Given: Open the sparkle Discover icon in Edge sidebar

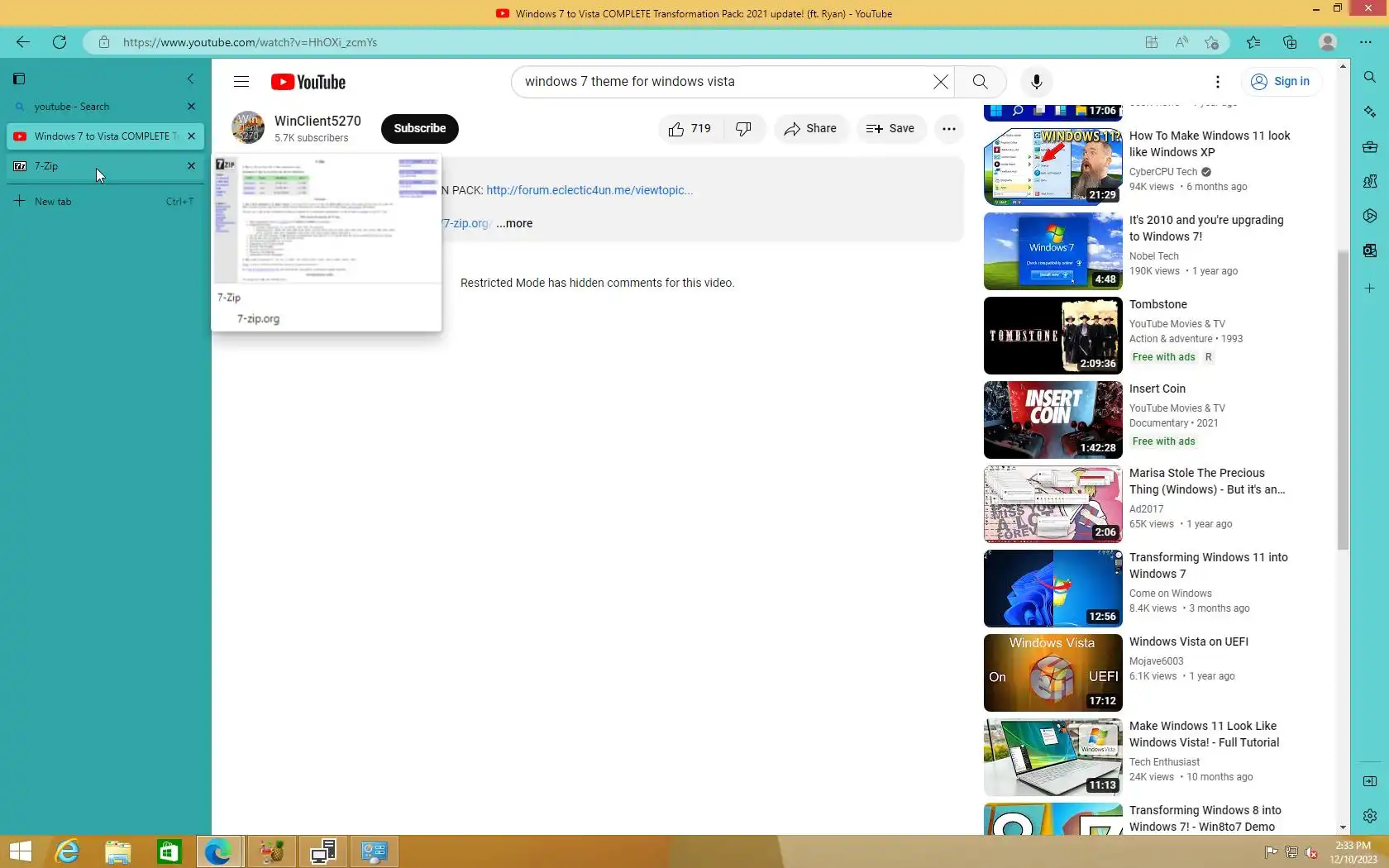Looking at the screenshot, I should [1370, 112].
